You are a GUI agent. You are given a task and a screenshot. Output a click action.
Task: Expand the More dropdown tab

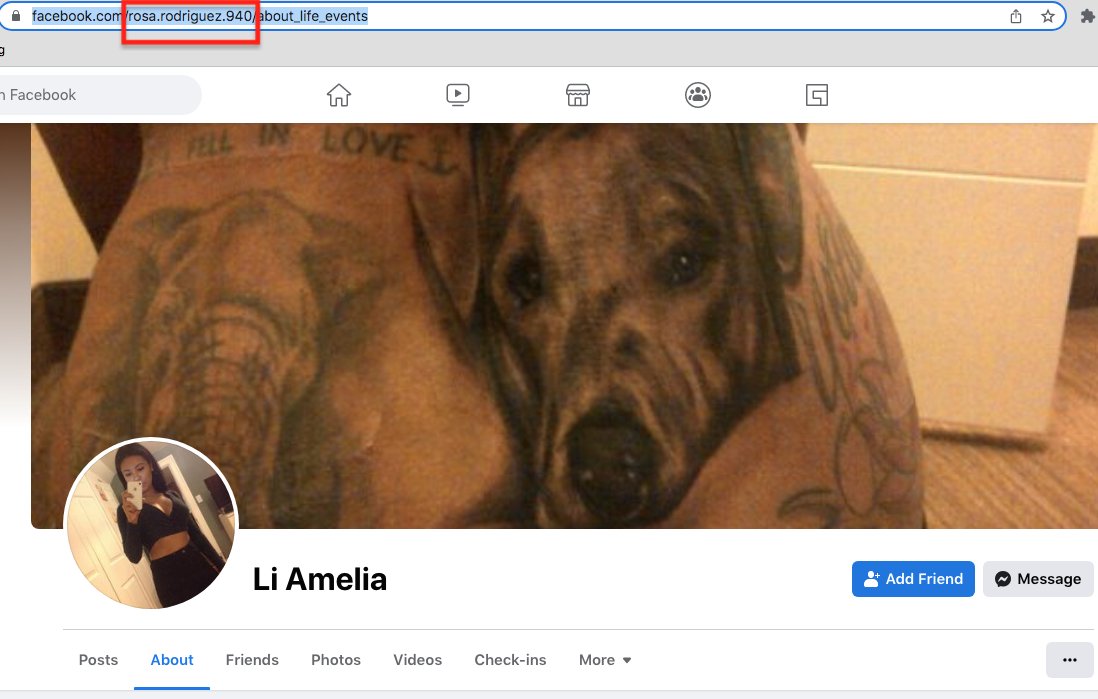pyautogui.click(x=605, y=660)
